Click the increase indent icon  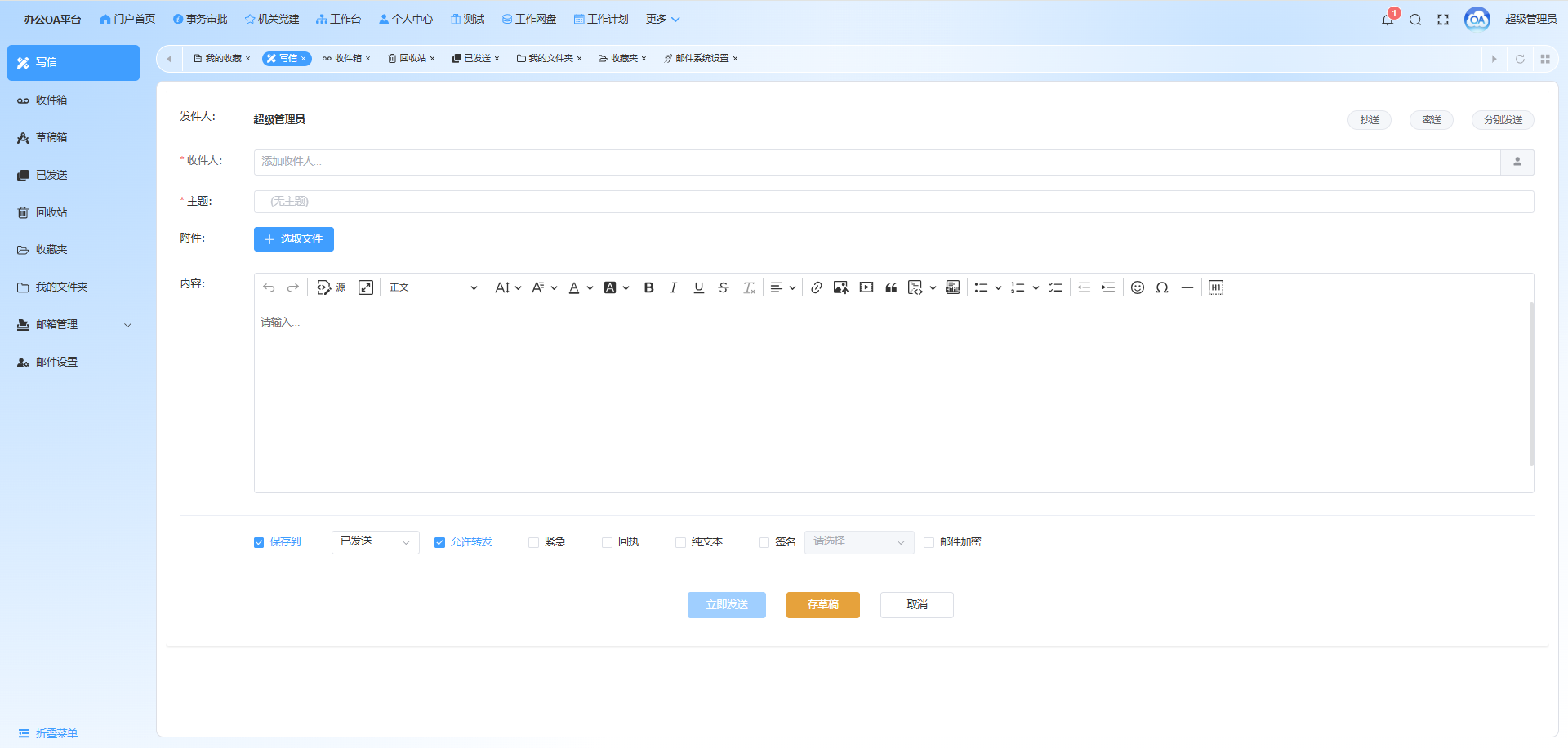pyautogui.click(x=1108, y=287)
